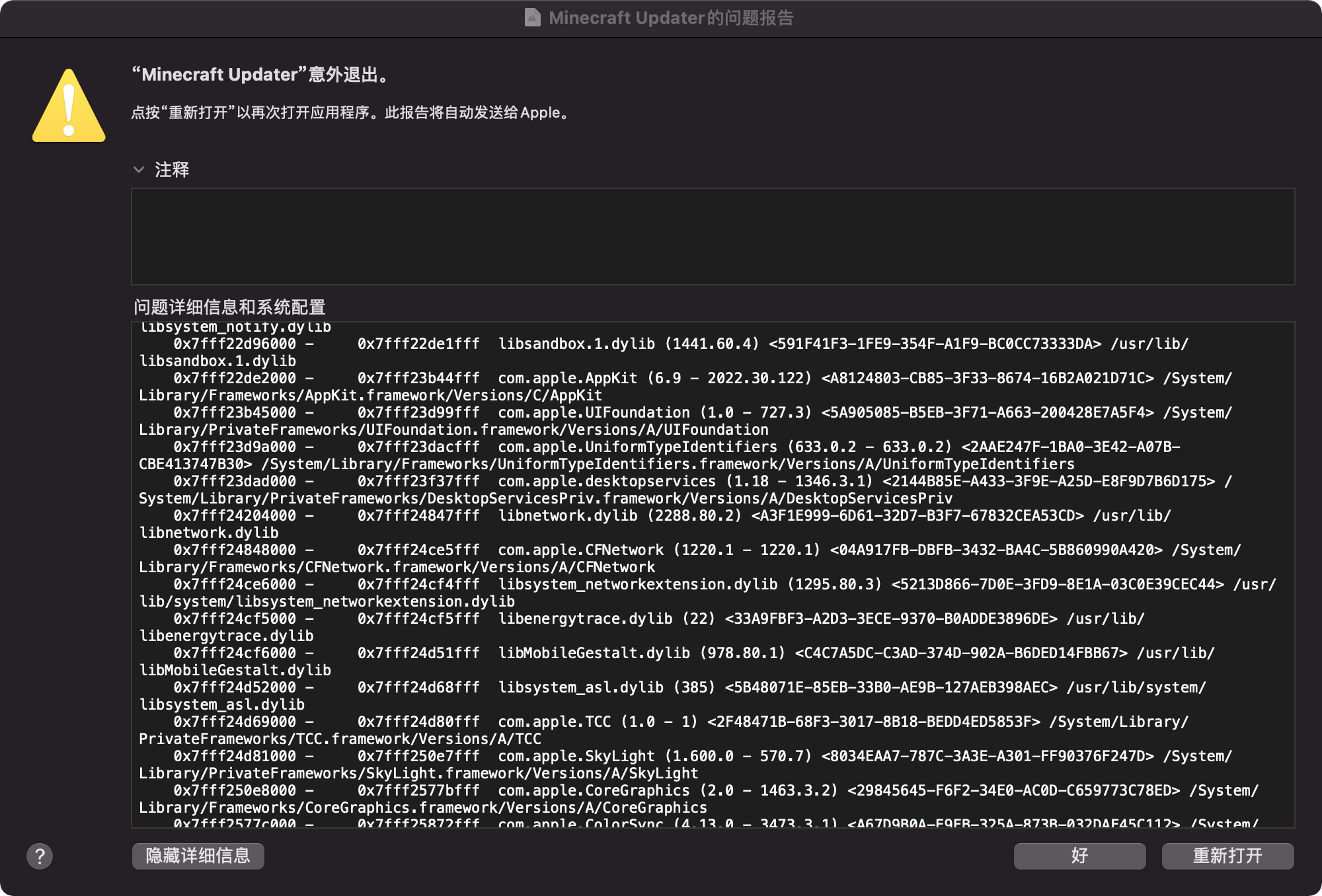Click the libMobileGestalt.dylib (978.80.1) entry
This screenshot has height=896, width=1322.
coord(641,653)
